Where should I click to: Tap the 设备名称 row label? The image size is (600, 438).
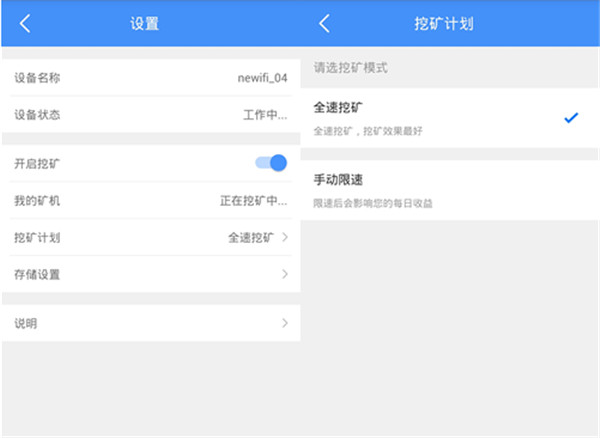37,78
